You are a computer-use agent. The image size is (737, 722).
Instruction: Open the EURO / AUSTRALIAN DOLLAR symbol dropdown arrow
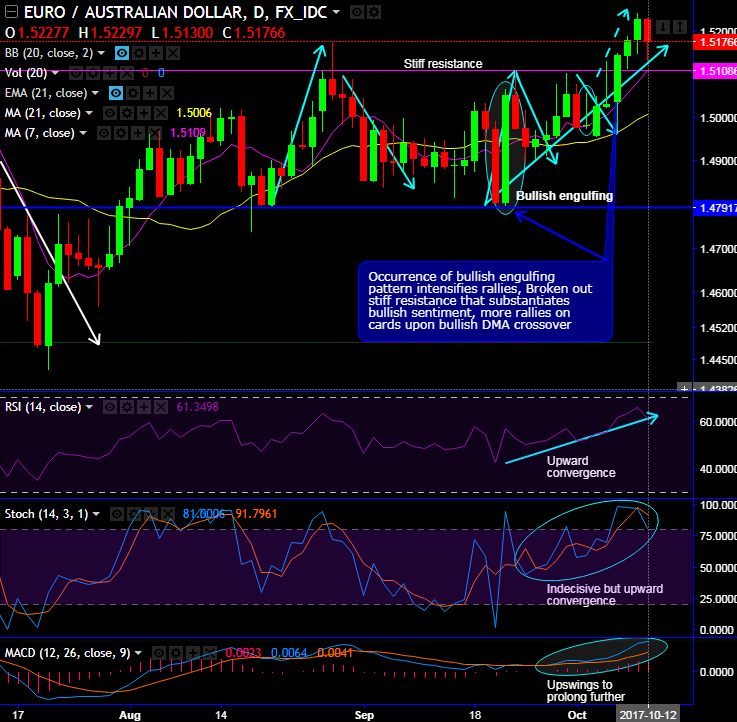pos(336,12)
